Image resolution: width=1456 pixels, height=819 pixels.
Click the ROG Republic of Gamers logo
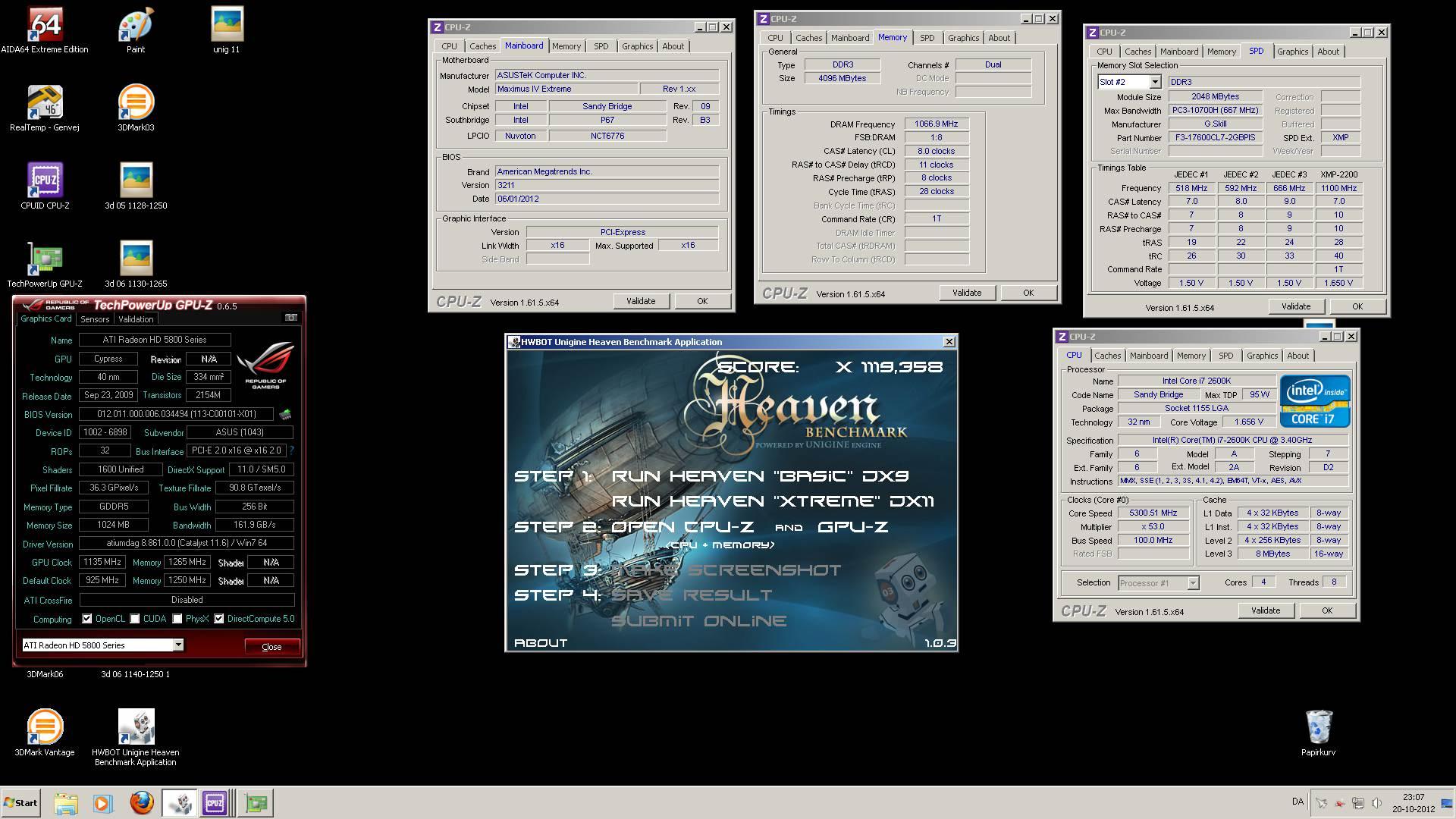[x=265, y=366]
